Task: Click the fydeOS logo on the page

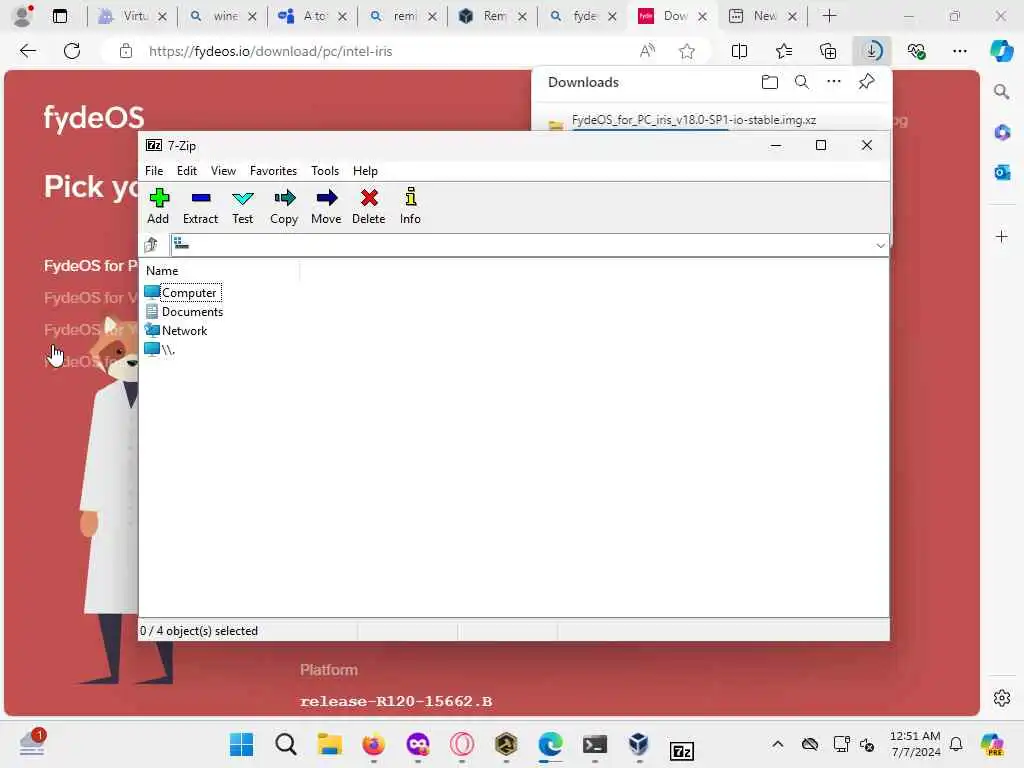Action: coord(94,118)
